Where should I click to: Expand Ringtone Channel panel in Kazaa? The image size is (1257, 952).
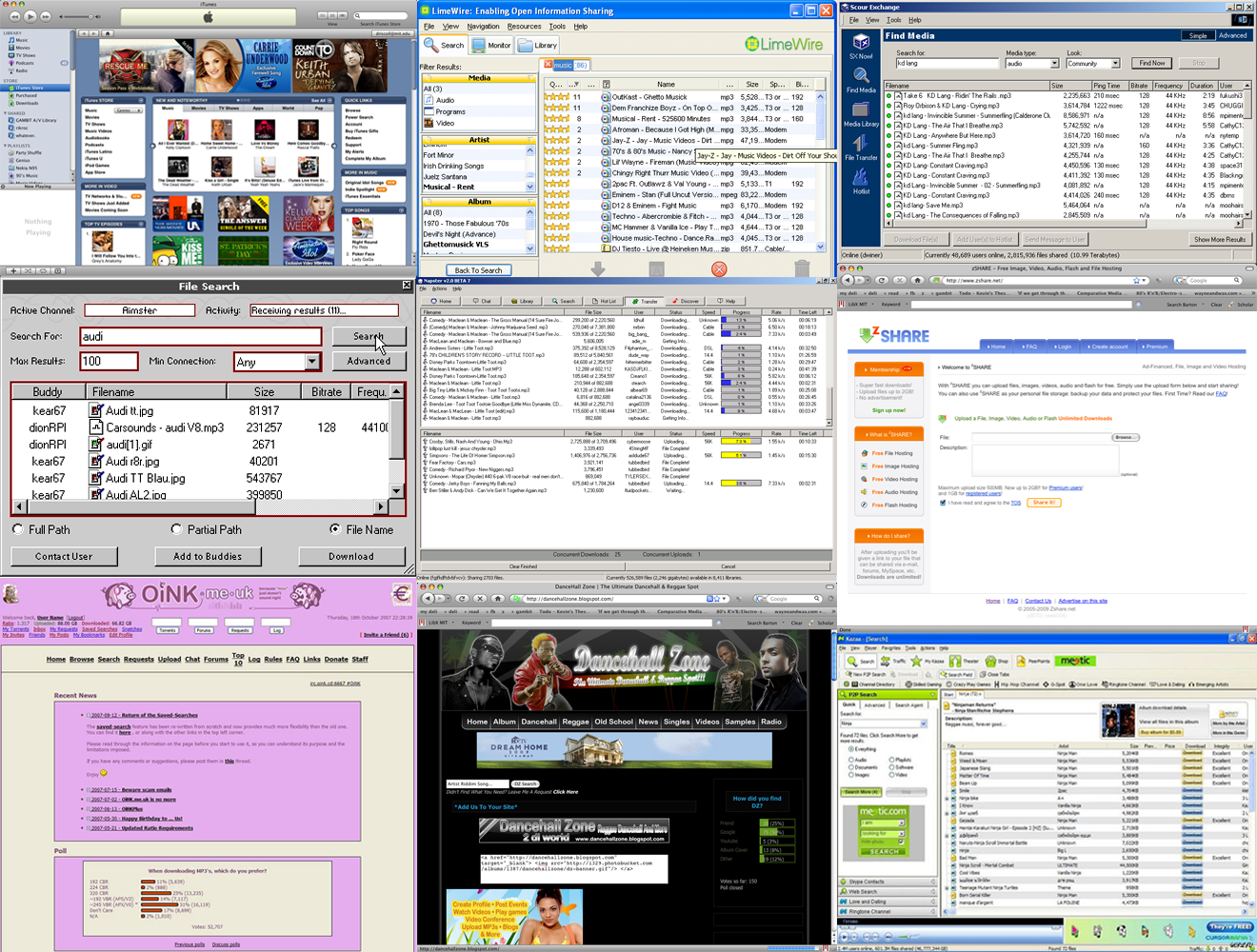[x=887, y=912]
